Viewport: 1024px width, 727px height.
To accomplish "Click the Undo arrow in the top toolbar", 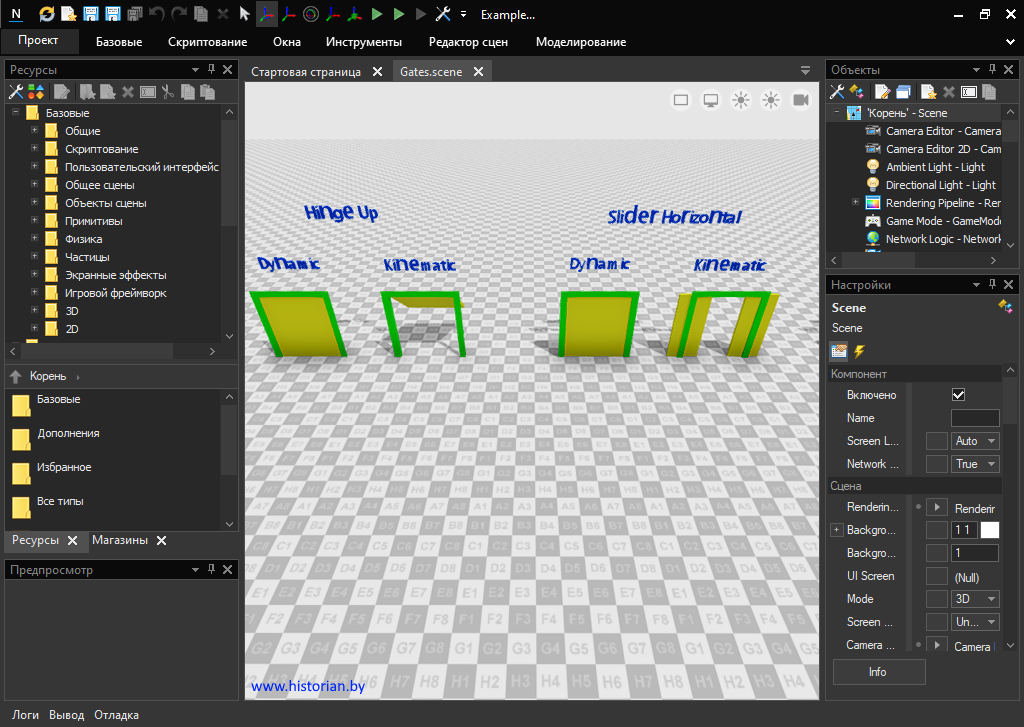I will (156, 15).
